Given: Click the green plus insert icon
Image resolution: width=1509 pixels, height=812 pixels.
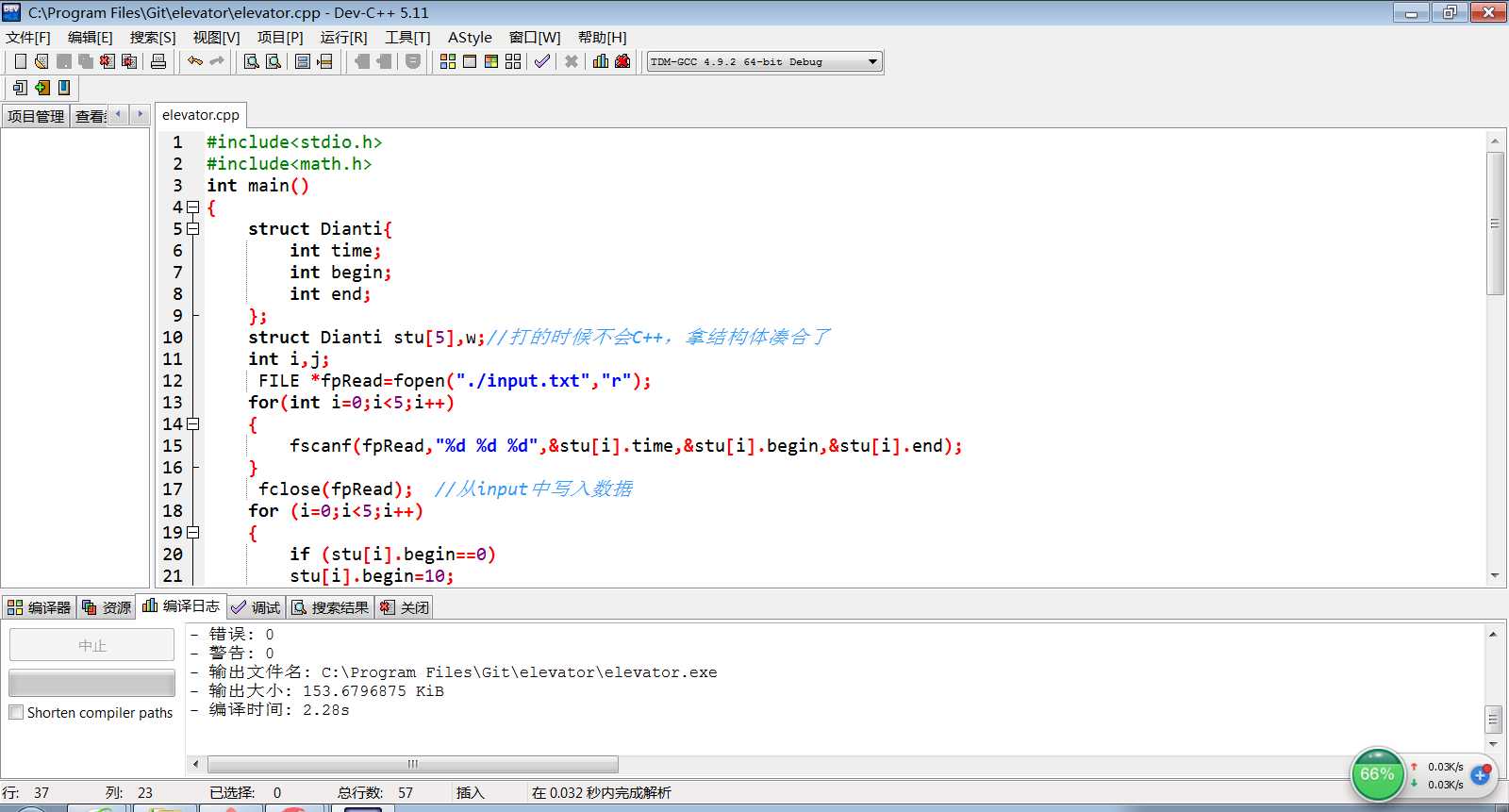Looking at the screenshot, I should pyautogui.click(x=41, y=88).
